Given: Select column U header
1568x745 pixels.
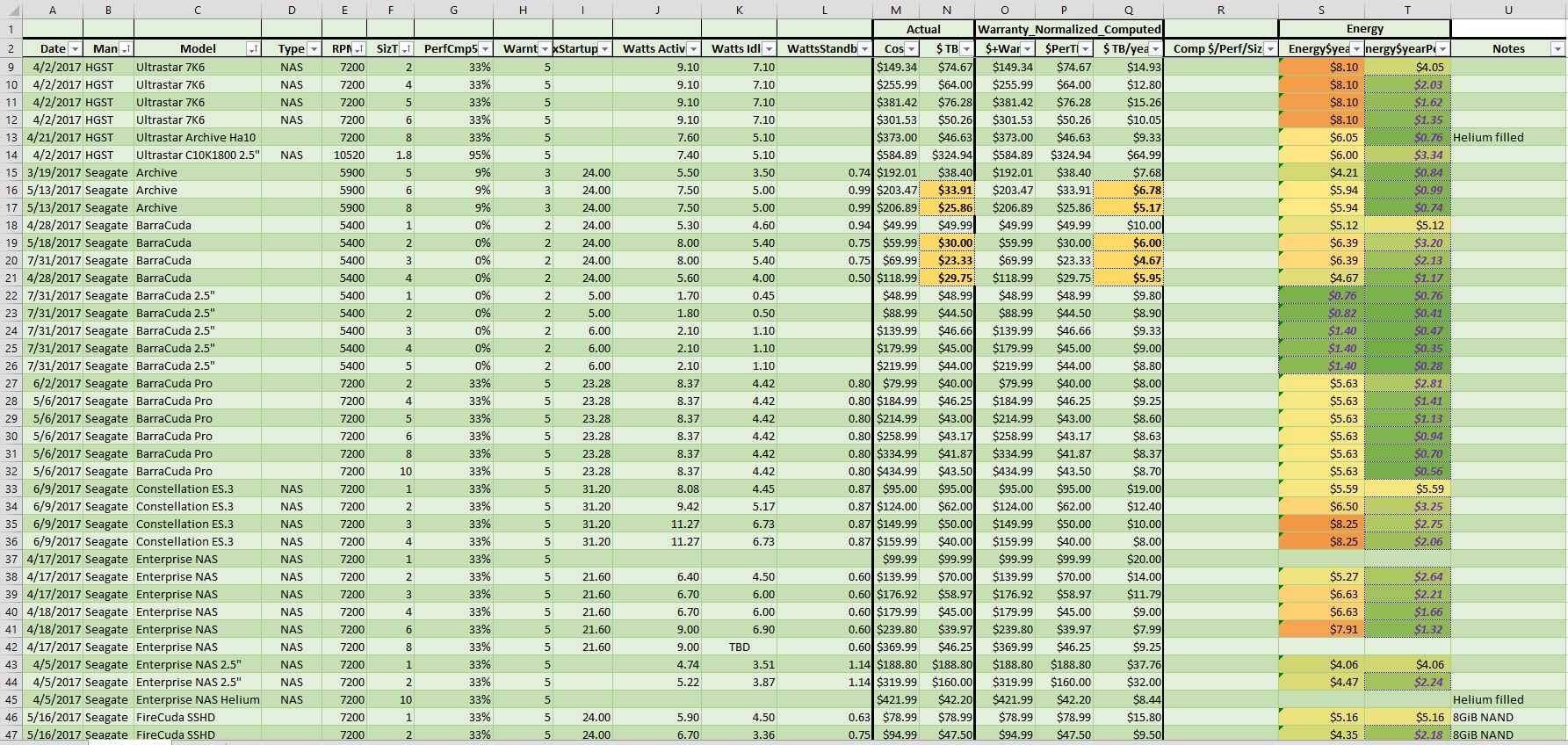Looking at the screenshot, I should (1508, 10).
